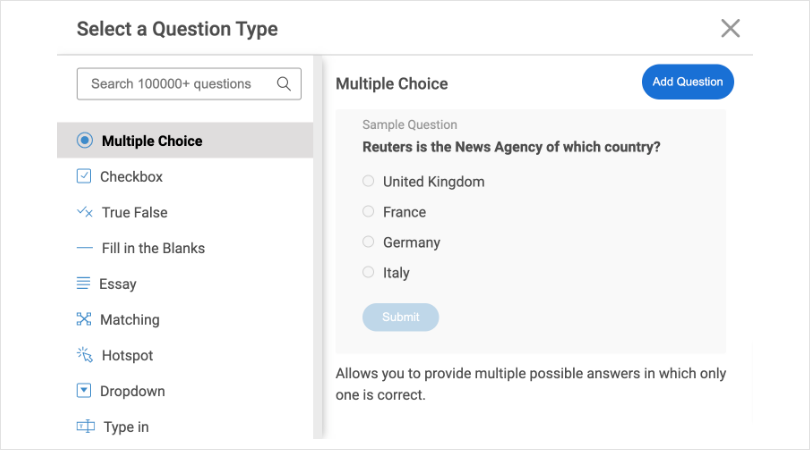Click the Checkbox question type icon
Image resolution: width=810 pixels, height=450 pixels.
coord(84,177)
